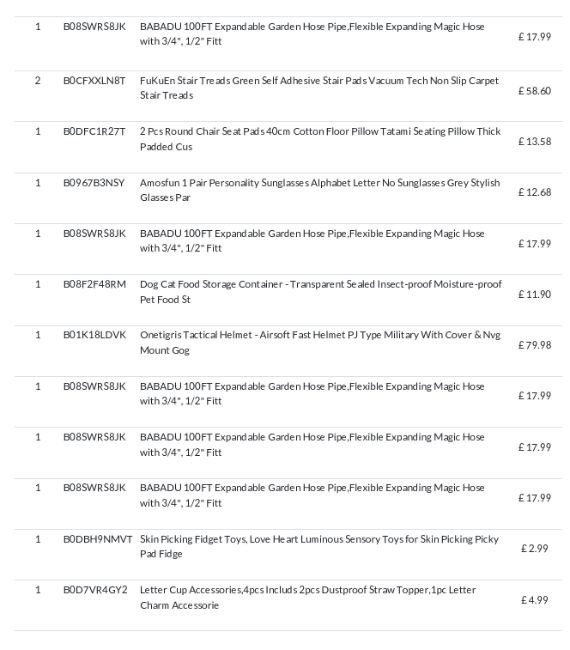570x650 pixels.
Task: Select the £ 2.99 price value
Action: [x=534, y=548]
